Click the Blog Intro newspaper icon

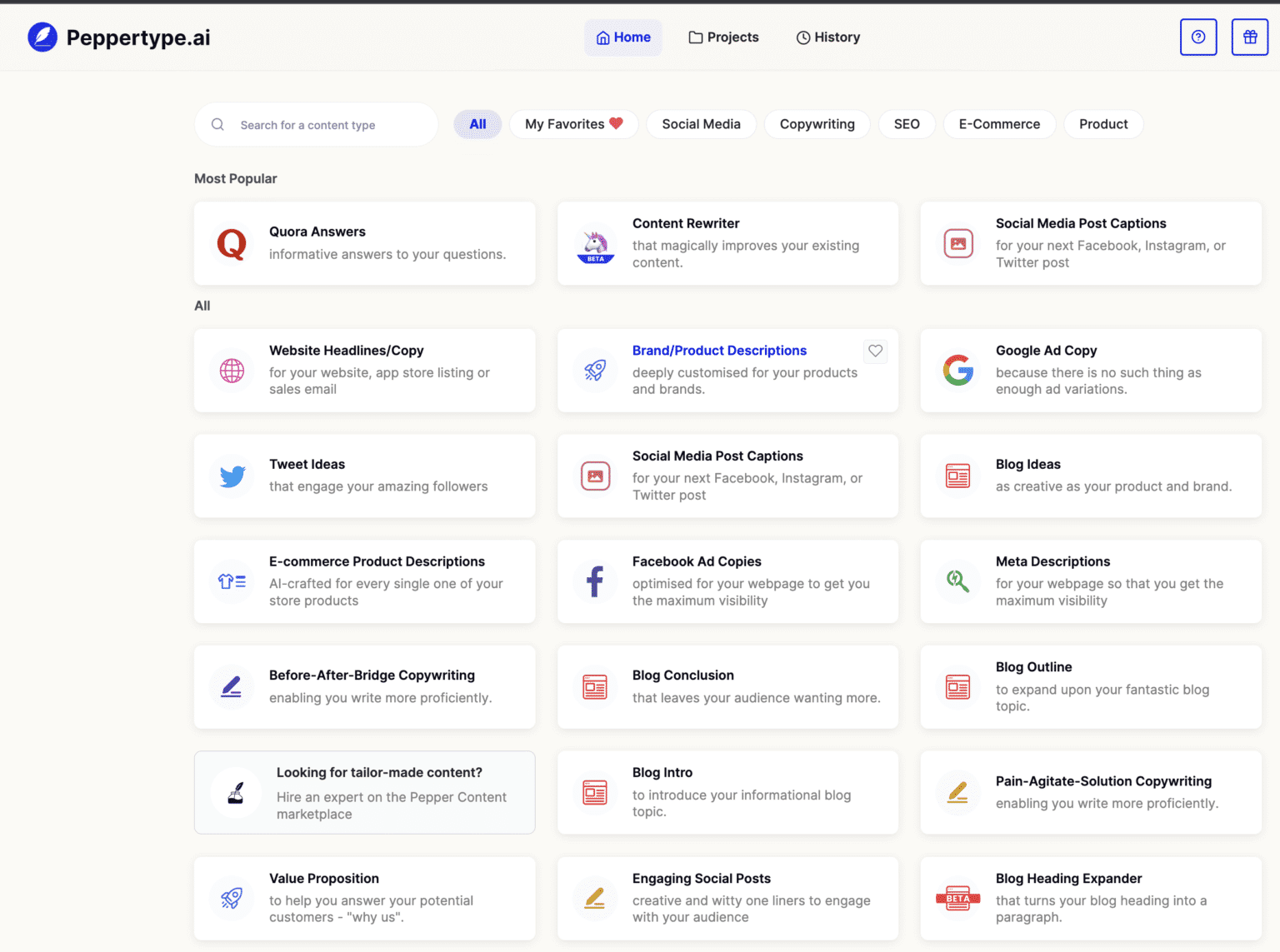tap(595, 793)
